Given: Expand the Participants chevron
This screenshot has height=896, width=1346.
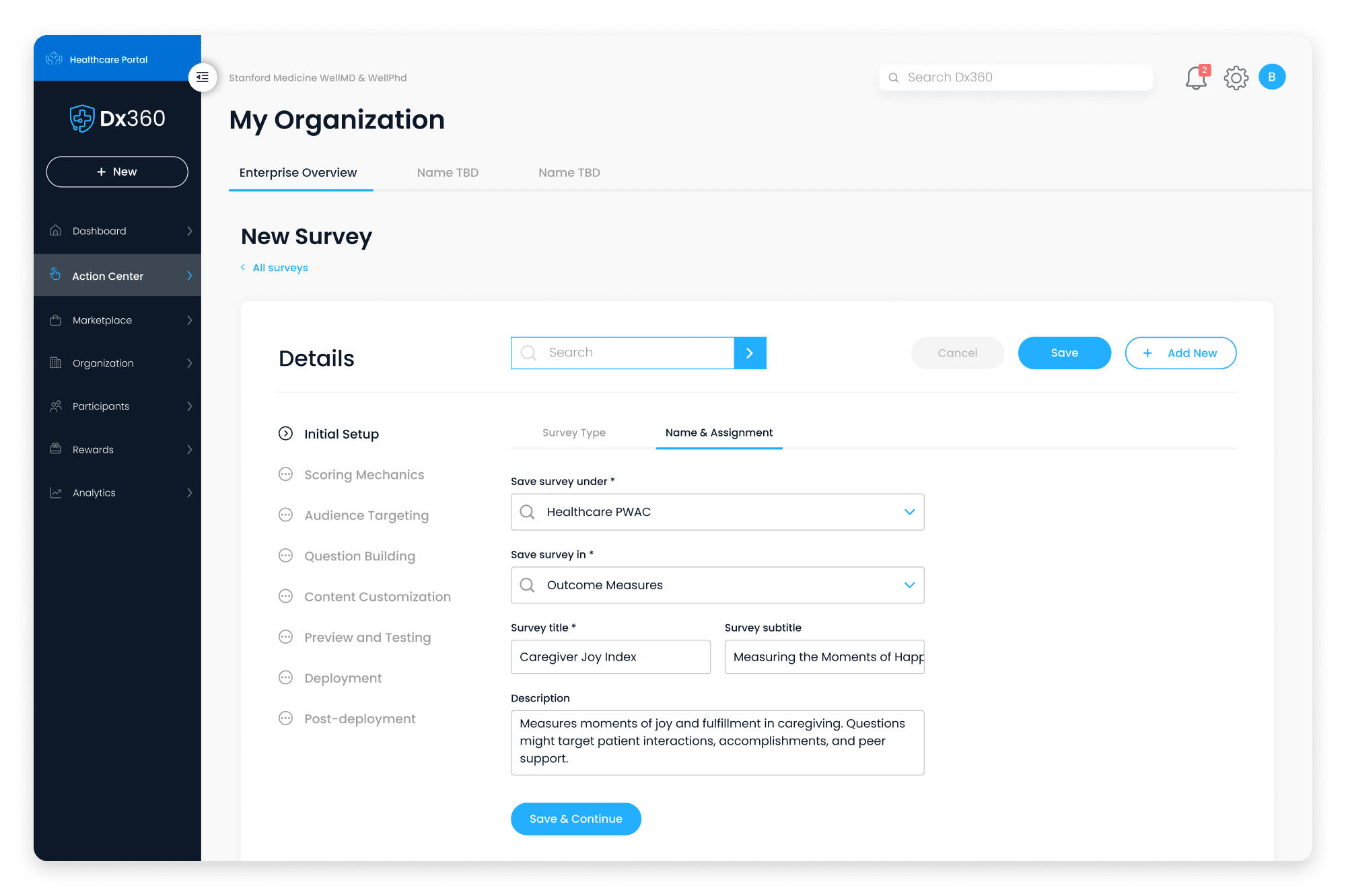Looking at the screenshot, I should pos(190,406).
